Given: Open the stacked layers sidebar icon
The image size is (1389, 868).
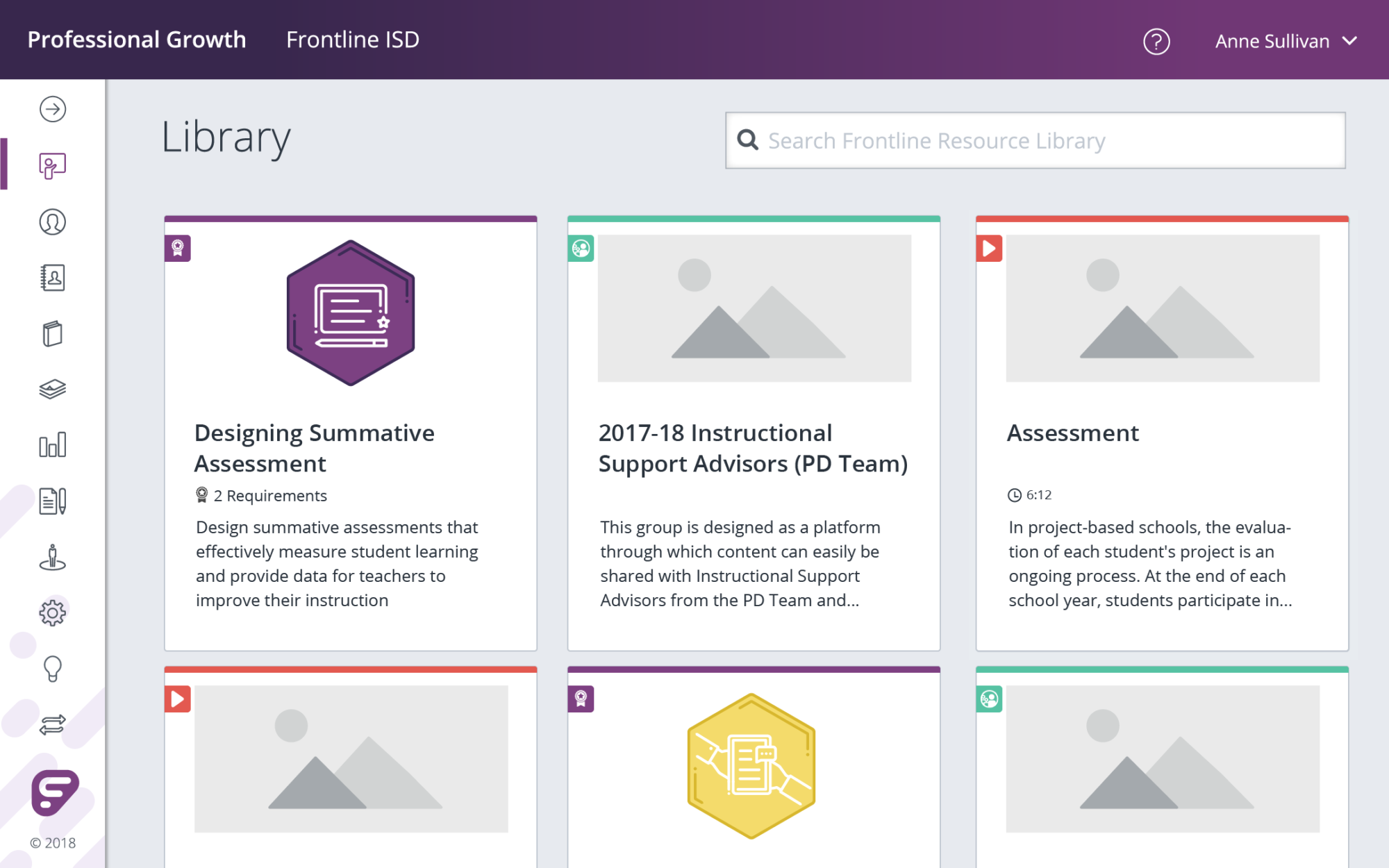Looking at the screenshot, I should click(x=53, y=389).
